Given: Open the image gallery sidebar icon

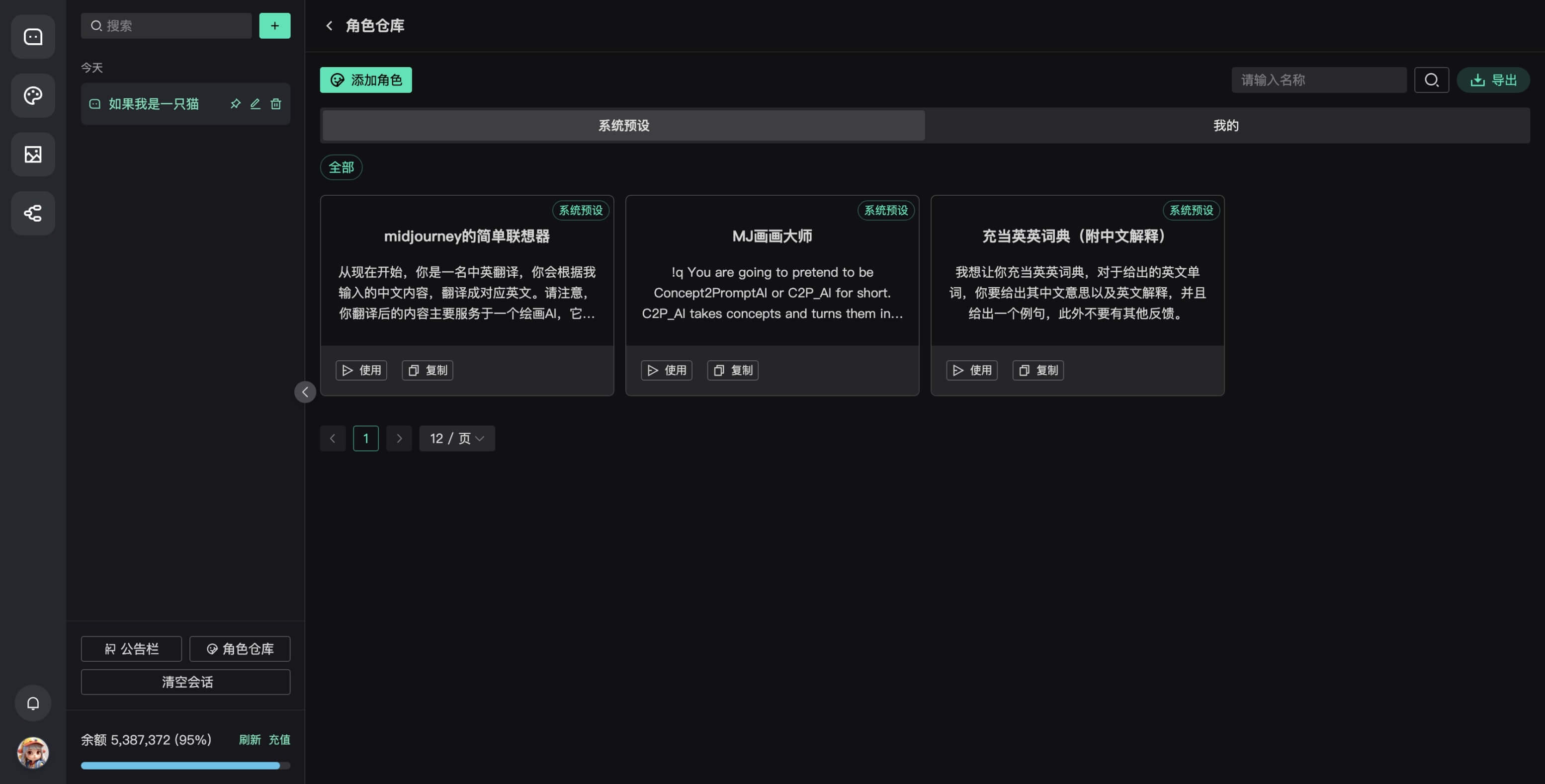Looking at the screenshot, I should tap(33, 155).
